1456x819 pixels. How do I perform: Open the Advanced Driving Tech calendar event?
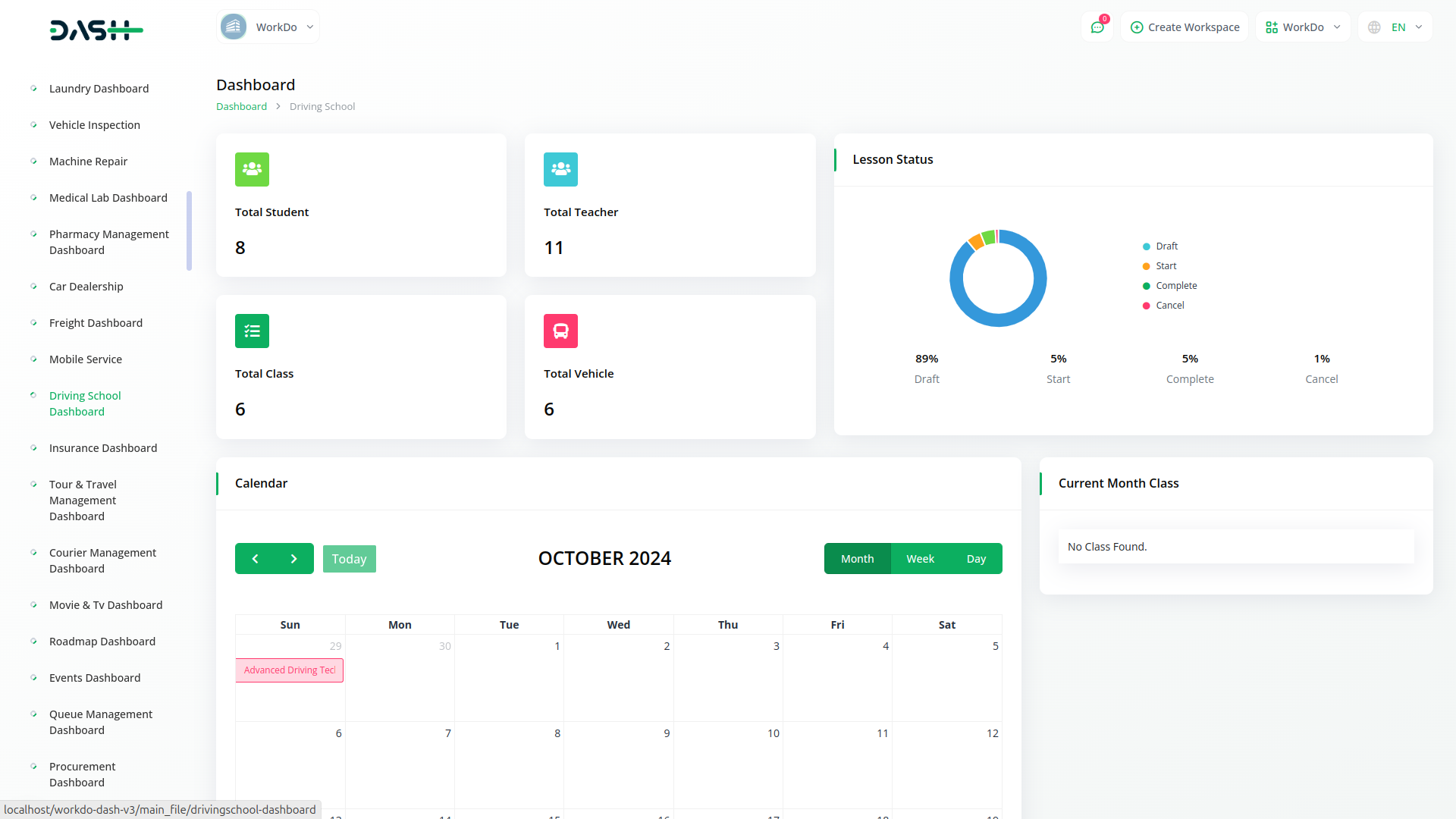[289, 670]
